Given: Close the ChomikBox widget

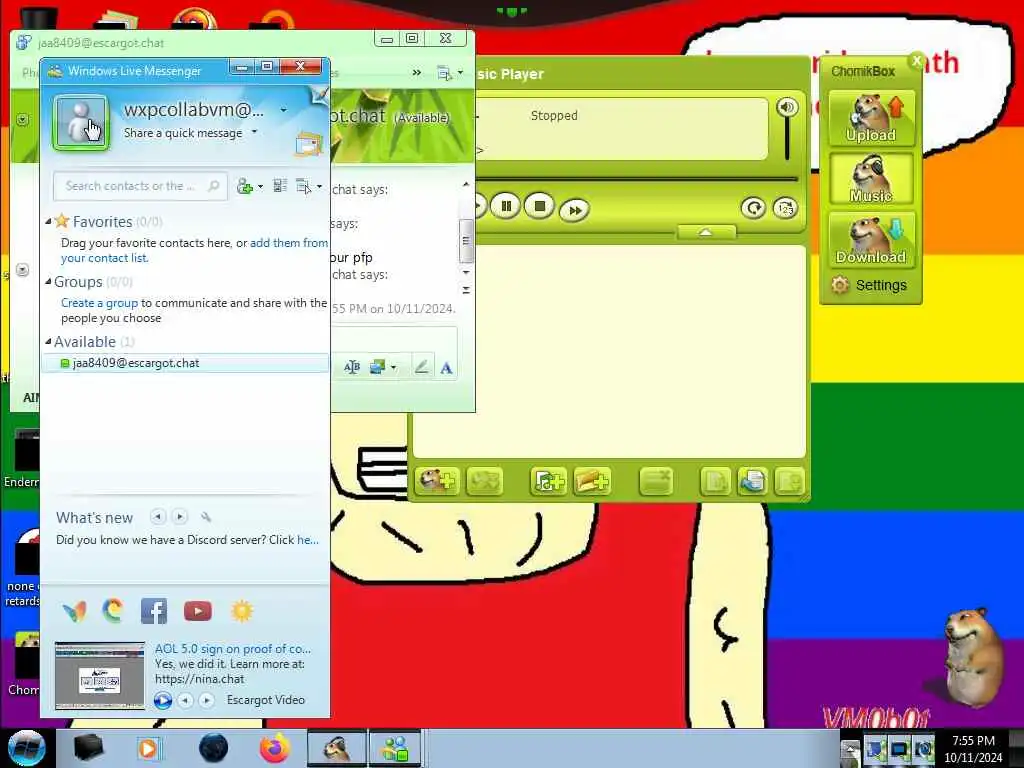Looking at the screenshot, I should point(917,61).
